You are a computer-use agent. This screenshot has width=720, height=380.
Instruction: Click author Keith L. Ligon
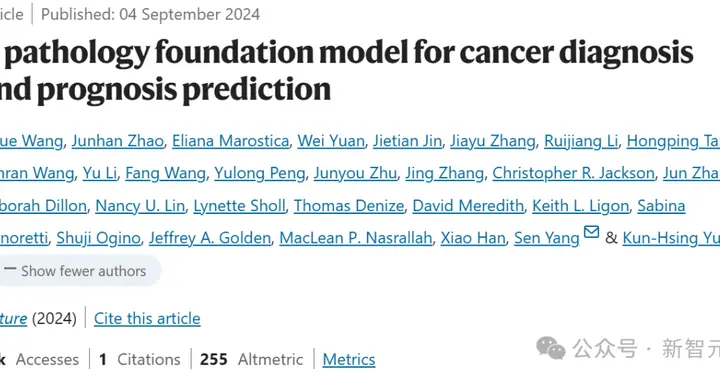pos(580,206)
